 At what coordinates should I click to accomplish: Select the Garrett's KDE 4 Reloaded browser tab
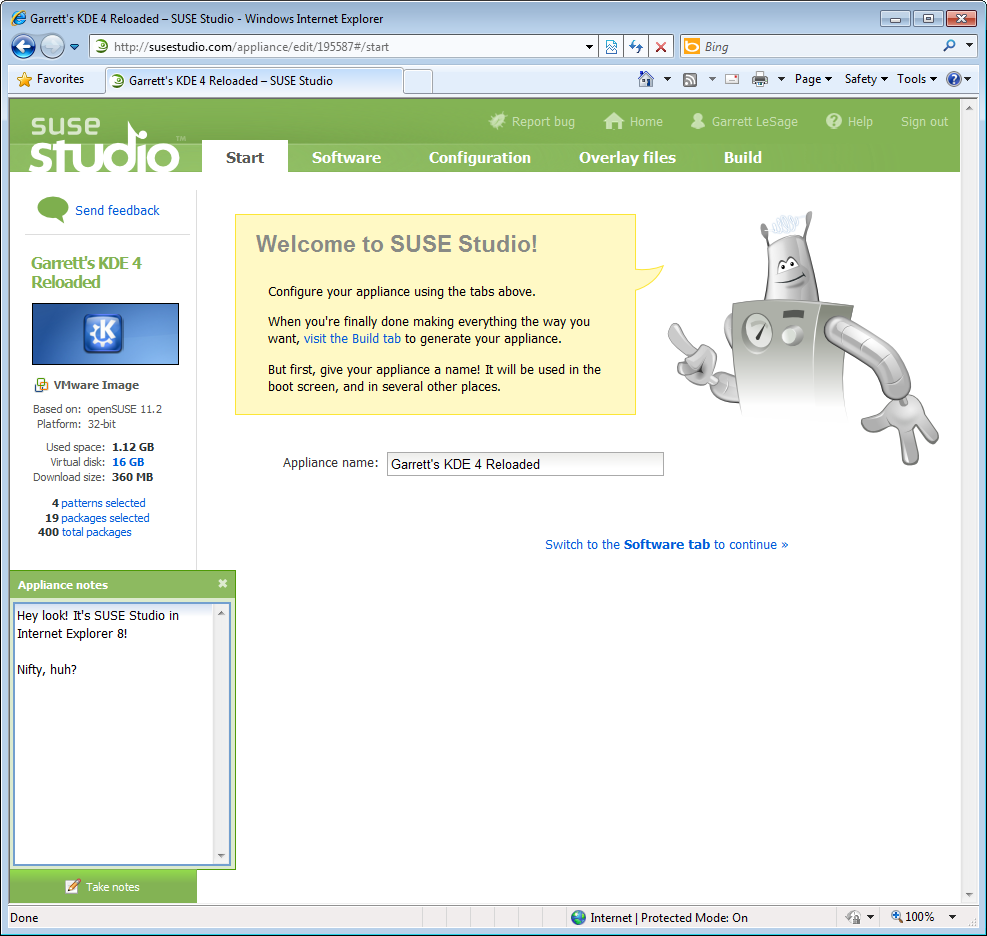[254, 81]
